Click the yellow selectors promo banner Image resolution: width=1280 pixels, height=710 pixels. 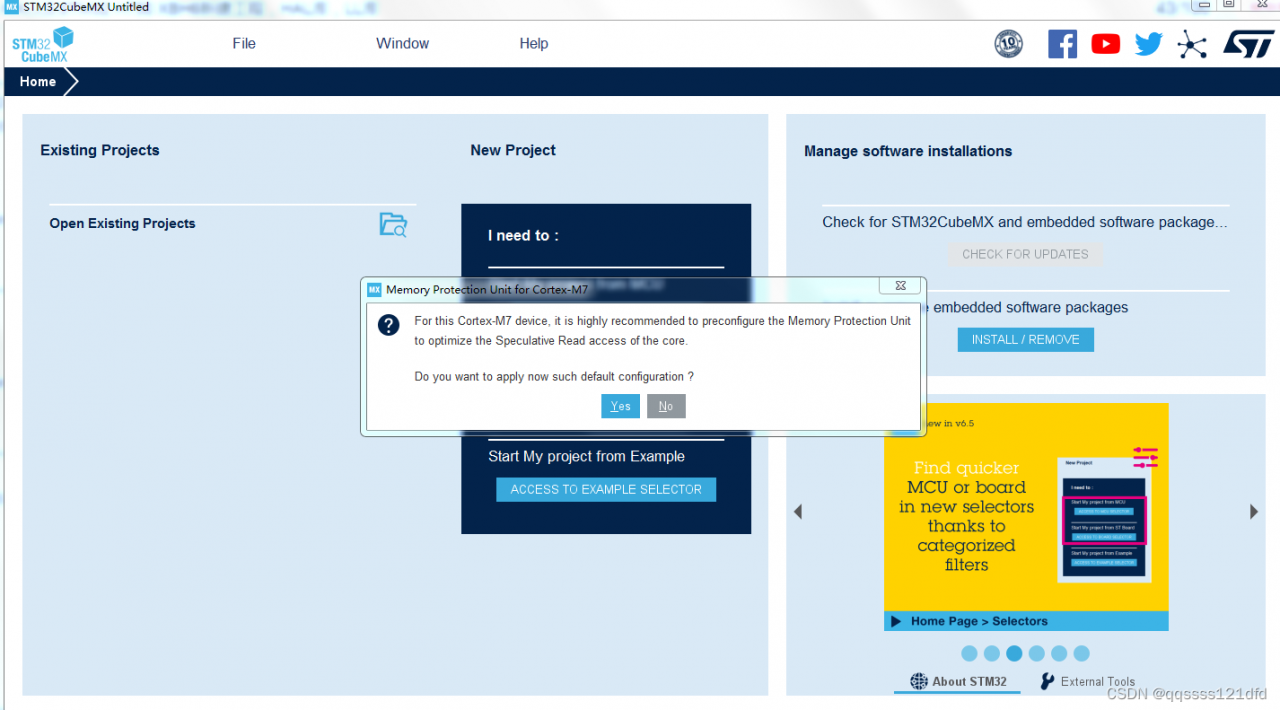point(1026,516)
